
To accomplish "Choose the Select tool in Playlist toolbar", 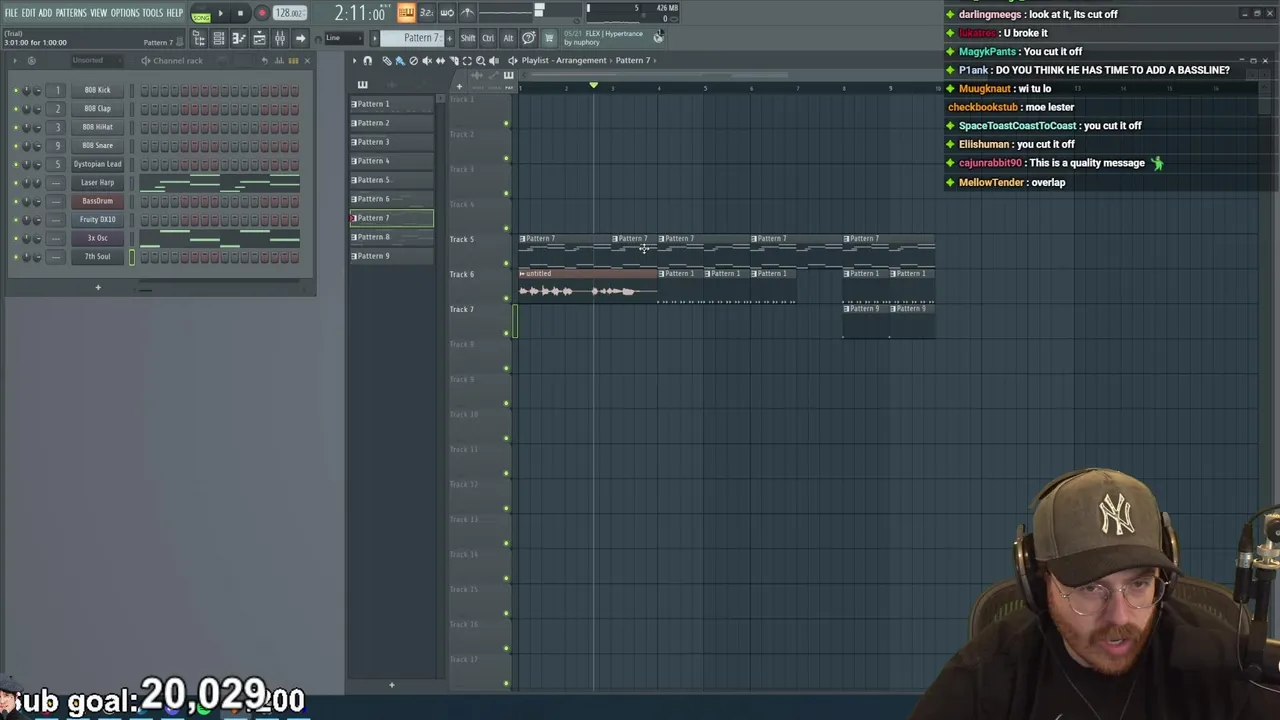I will [x=467, y=60].
